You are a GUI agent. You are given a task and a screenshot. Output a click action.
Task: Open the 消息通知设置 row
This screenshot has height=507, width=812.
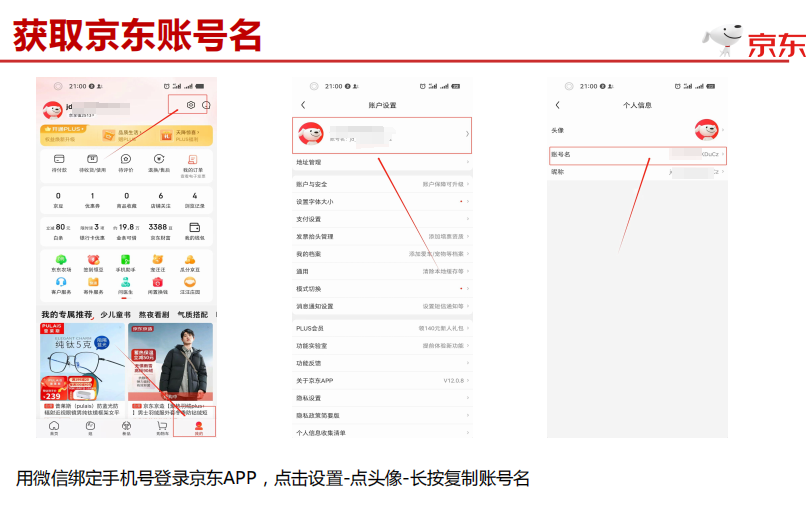click(x=382, y=306)
